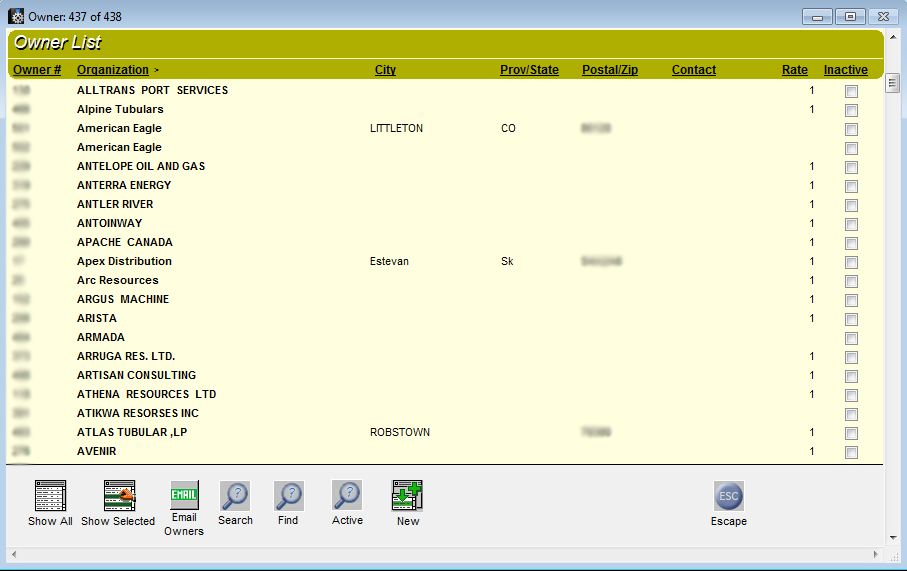Viewport: 907px width, 571px height.
Task: Select ANTOINWAY organization
Action: (x=109, y=223)
